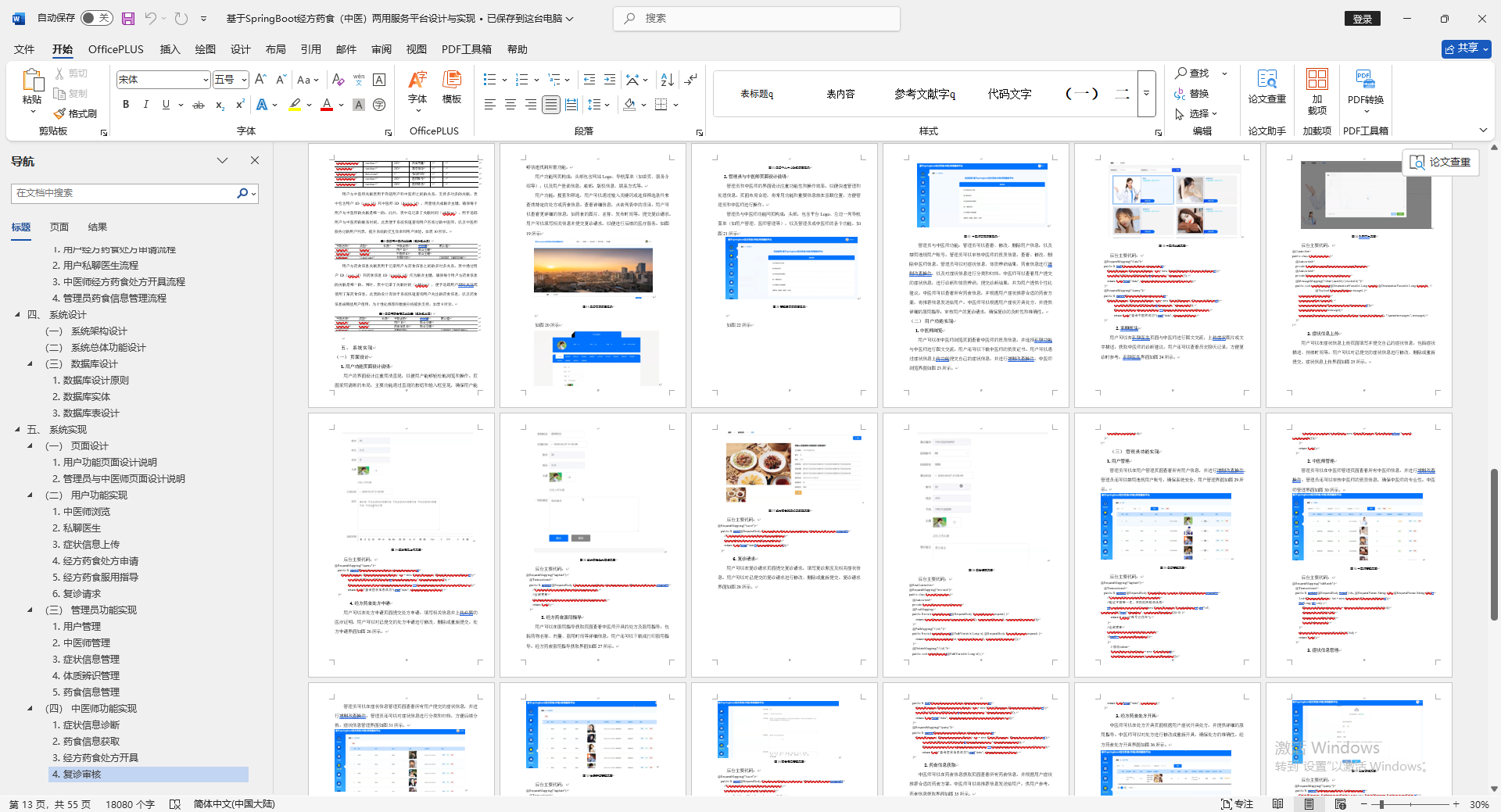Switch to 结果 tab in navigation pane
The width and height of the screenshot is (1501, 812).
click(98, 227)
